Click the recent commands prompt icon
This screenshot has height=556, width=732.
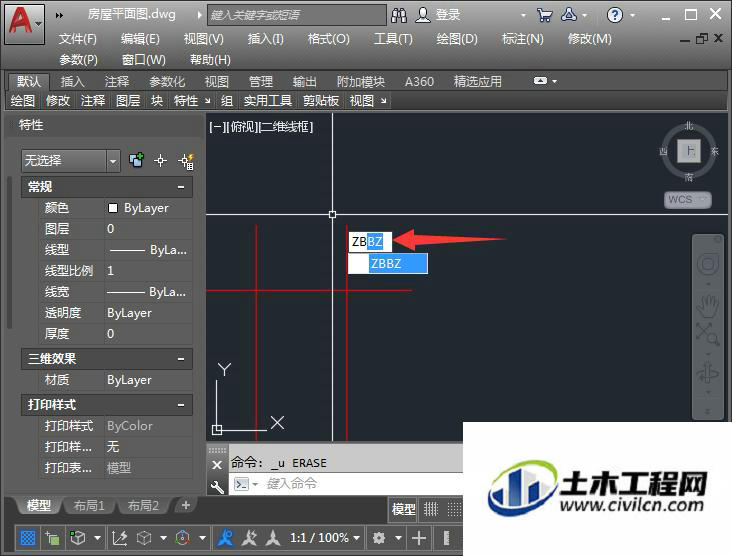[x=241, y=484]
